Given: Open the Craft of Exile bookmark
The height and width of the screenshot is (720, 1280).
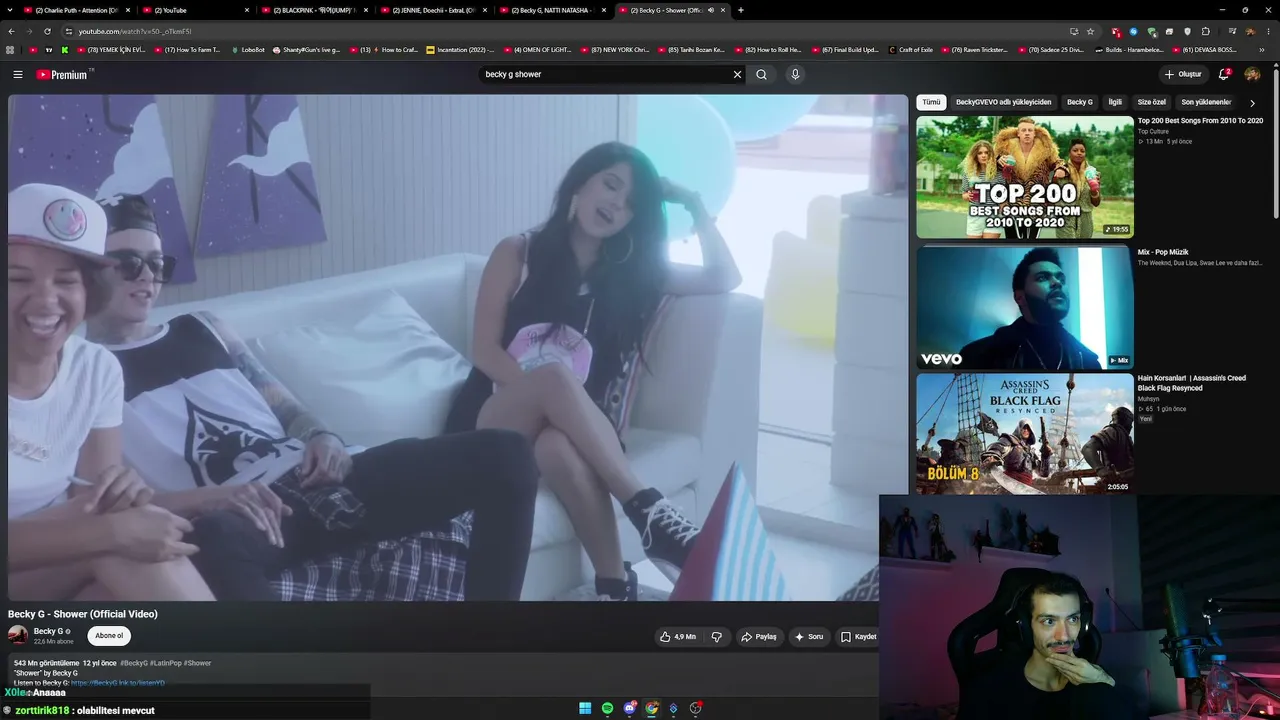Looking at the screenshot, I should pyautogui.click(x=910, y=49).
